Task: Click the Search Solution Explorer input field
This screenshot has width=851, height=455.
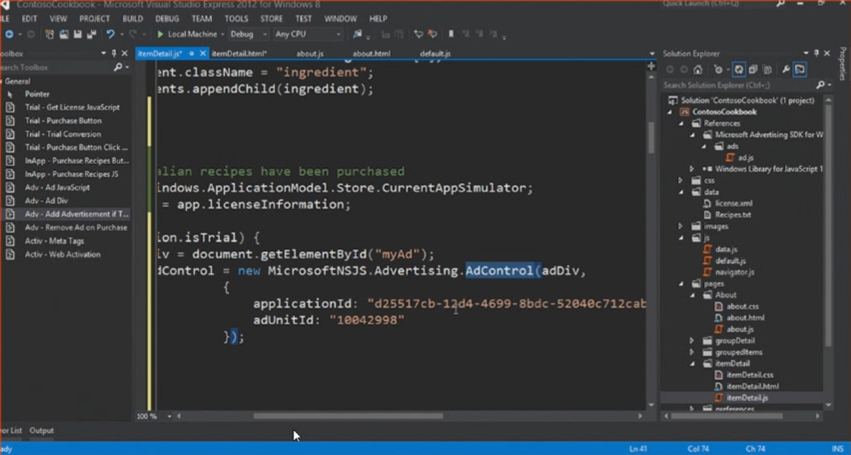Action: [x=738, y=85]
